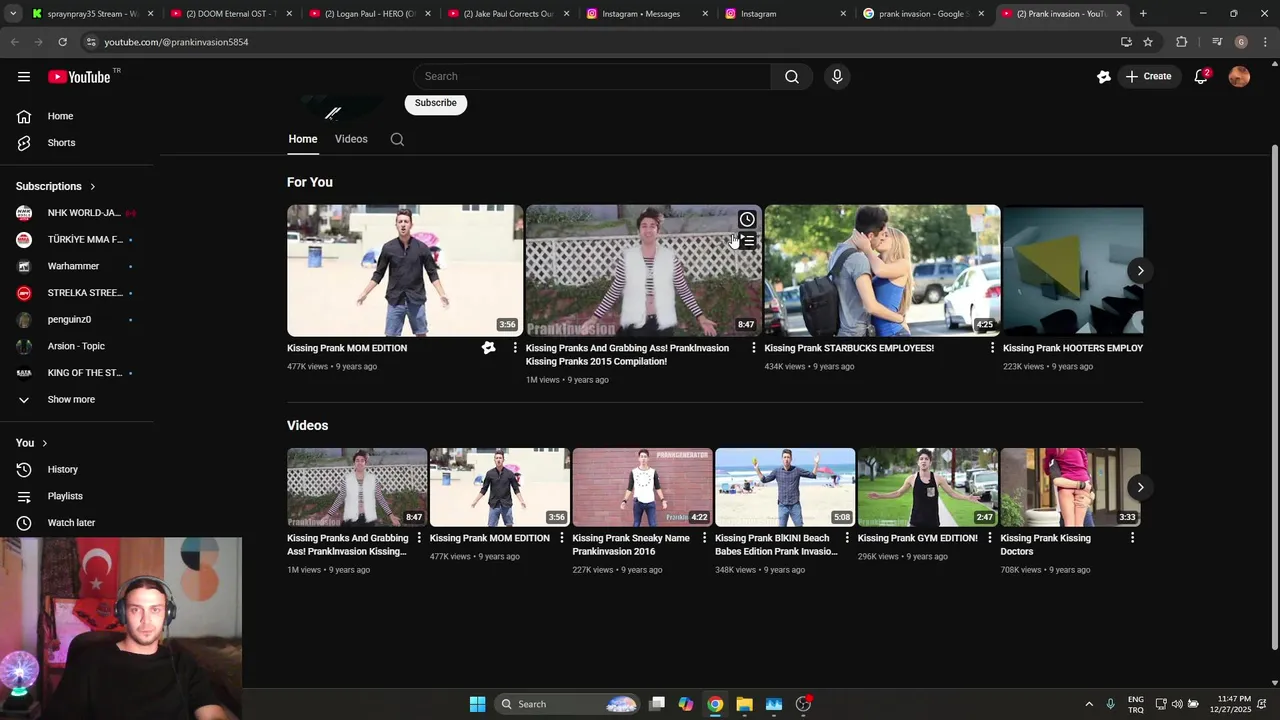Switch to prank invasion Google browser tab
The image size is (1280, 720).
[x=925, y=14]
